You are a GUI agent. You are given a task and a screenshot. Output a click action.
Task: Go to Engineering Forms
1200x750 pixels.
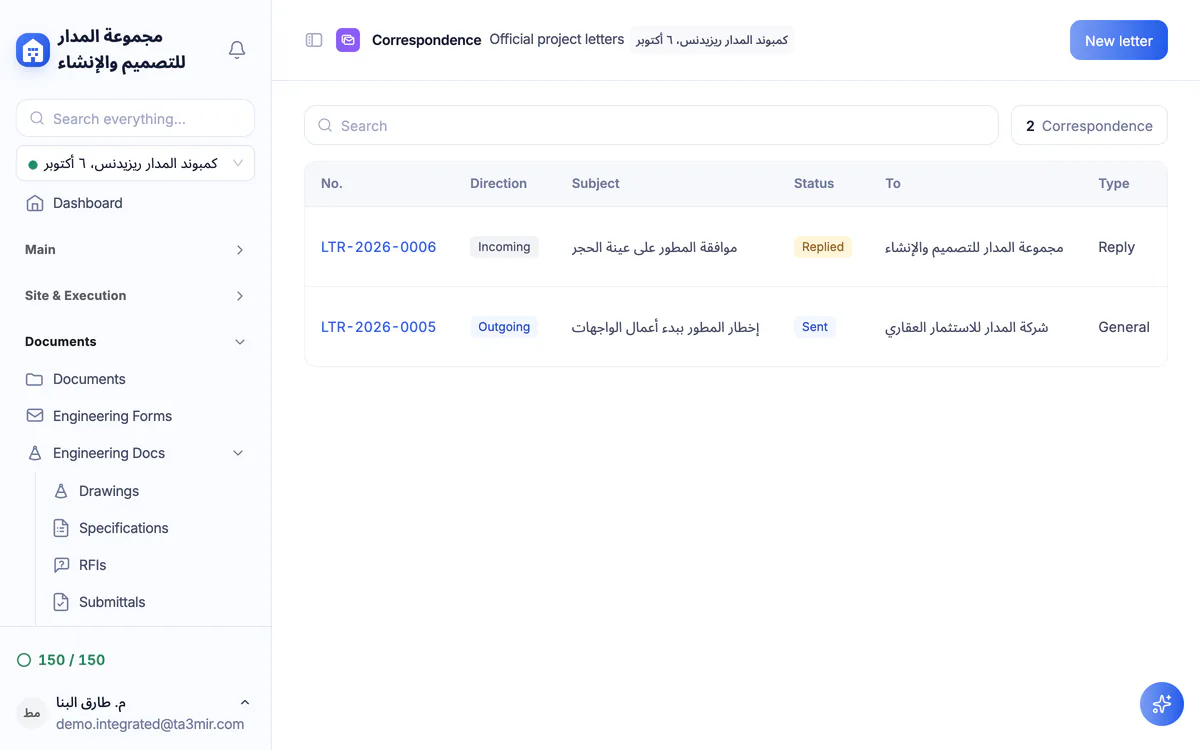(135, 416)
